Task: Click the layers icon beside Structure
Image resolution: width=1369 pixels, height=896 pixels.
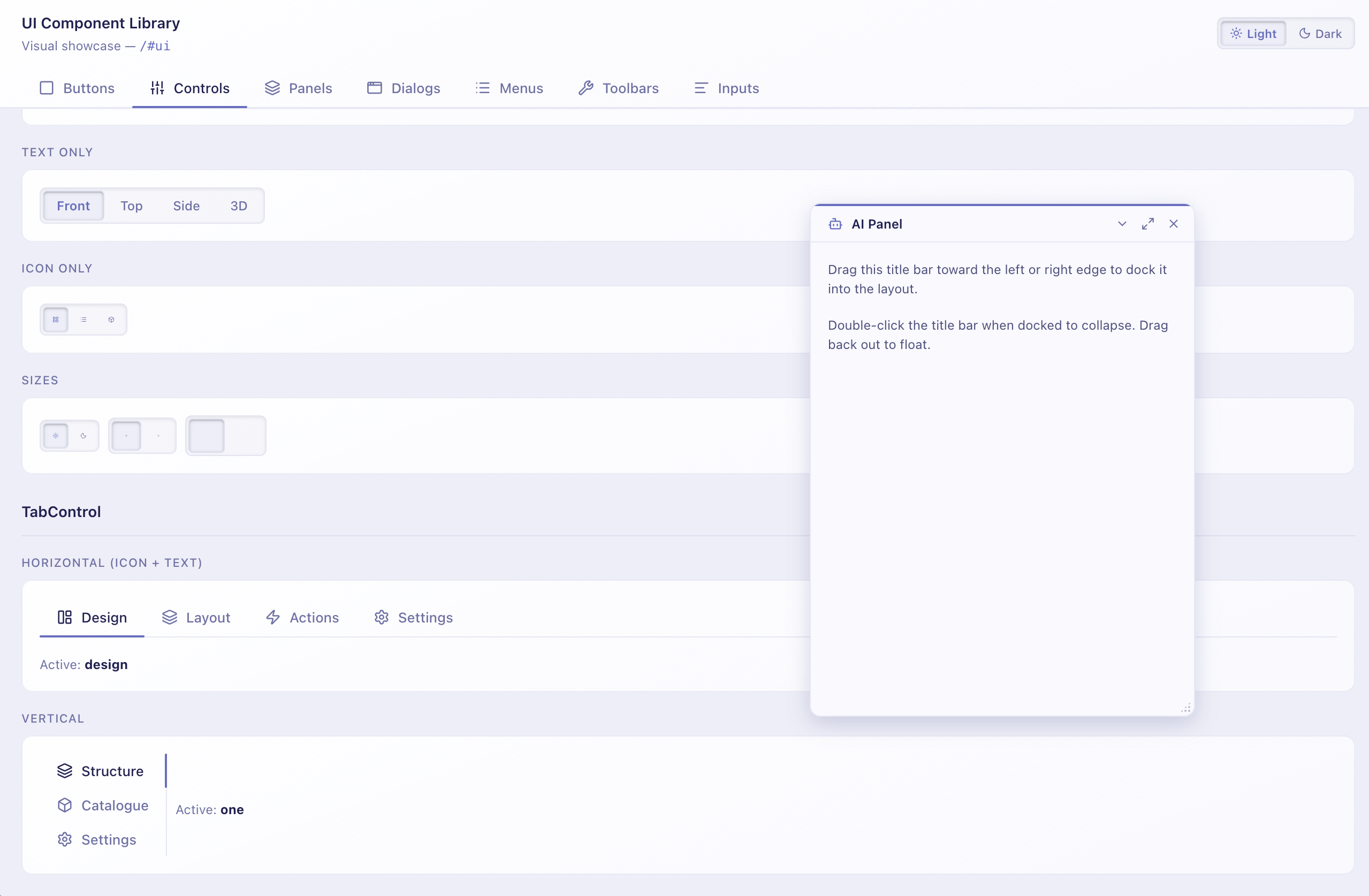Action: [x=64, y=771]
